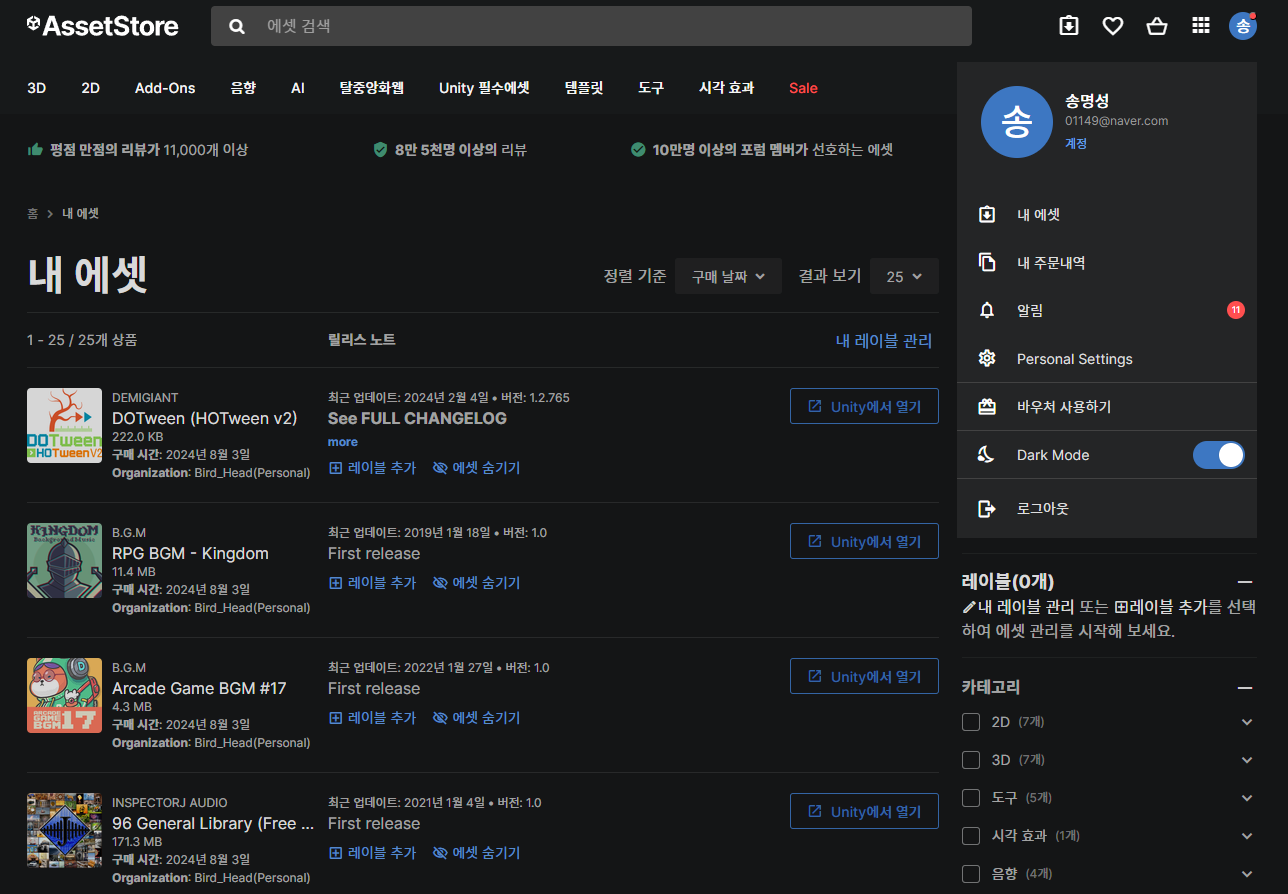Click the large profile avatar in menu

tap(1016, 122)
